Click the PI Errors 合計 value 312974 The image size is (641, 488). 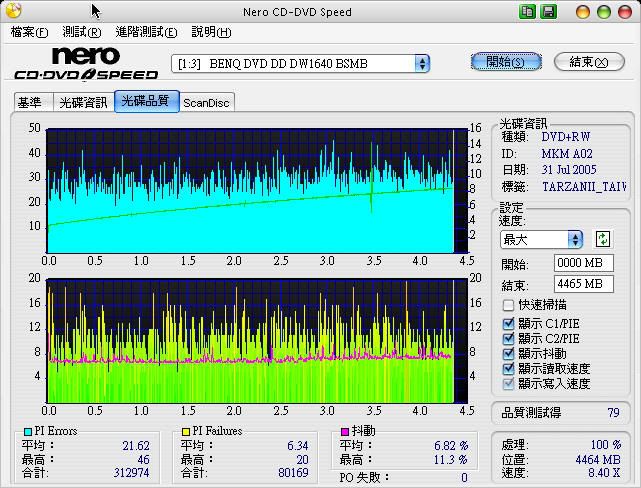[131, 473]
